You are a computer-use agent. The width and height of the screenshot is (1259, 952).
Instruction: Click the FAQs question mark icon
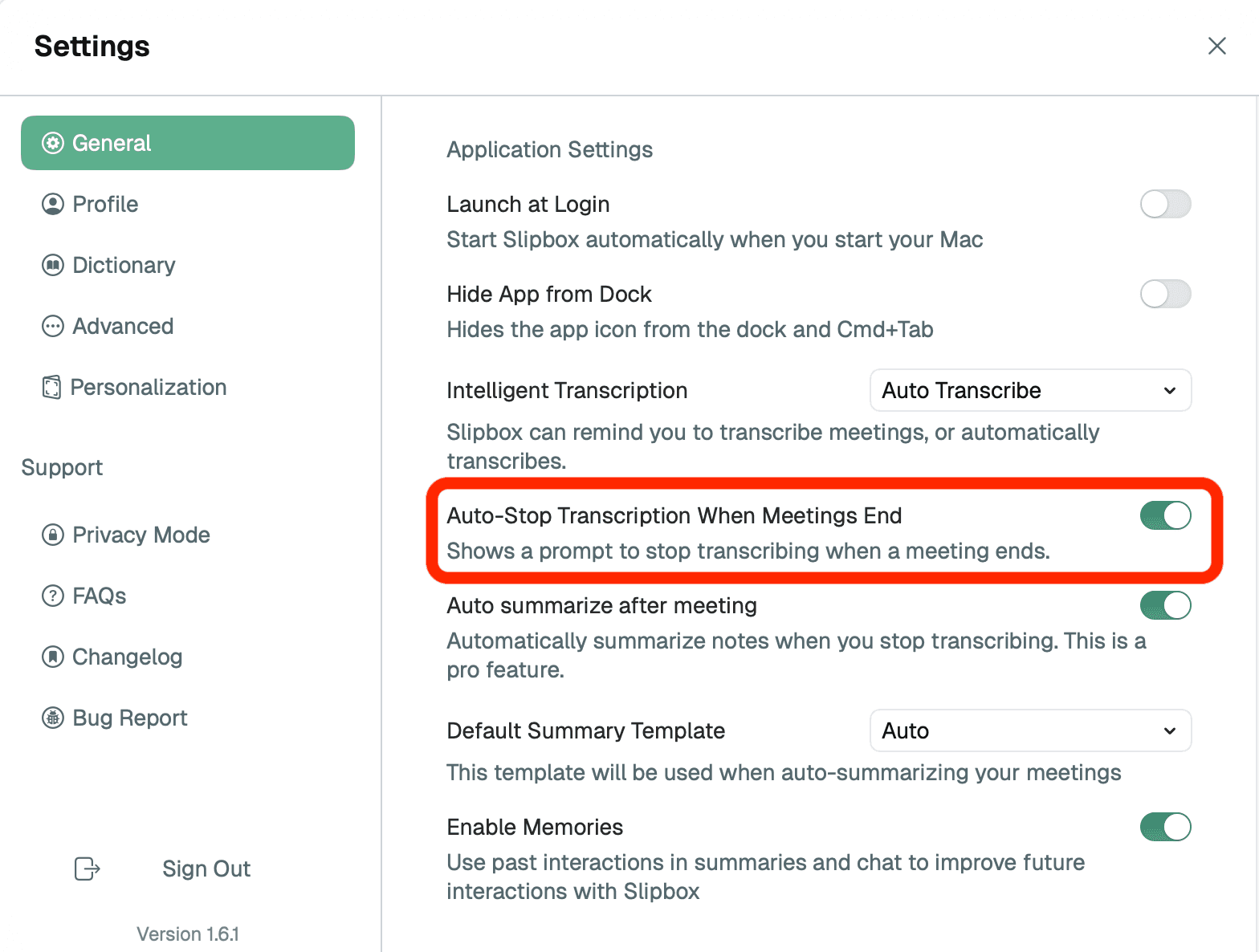[x=51, y=596]
